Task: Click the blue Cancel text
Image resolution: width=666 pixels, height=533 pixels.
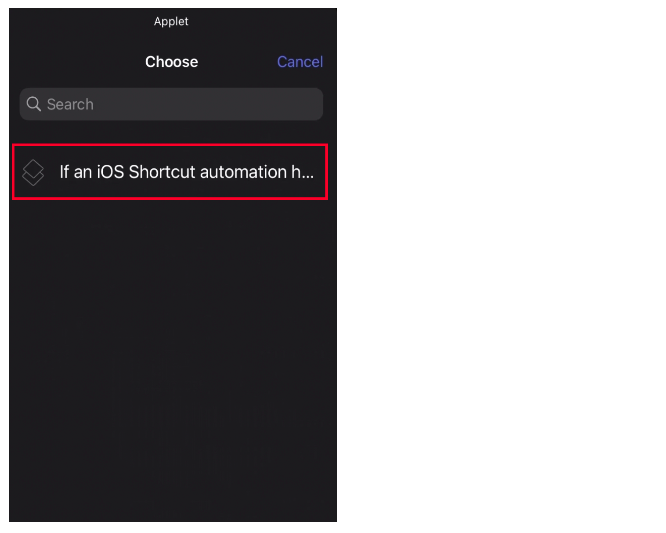Action: pos(300,62)
